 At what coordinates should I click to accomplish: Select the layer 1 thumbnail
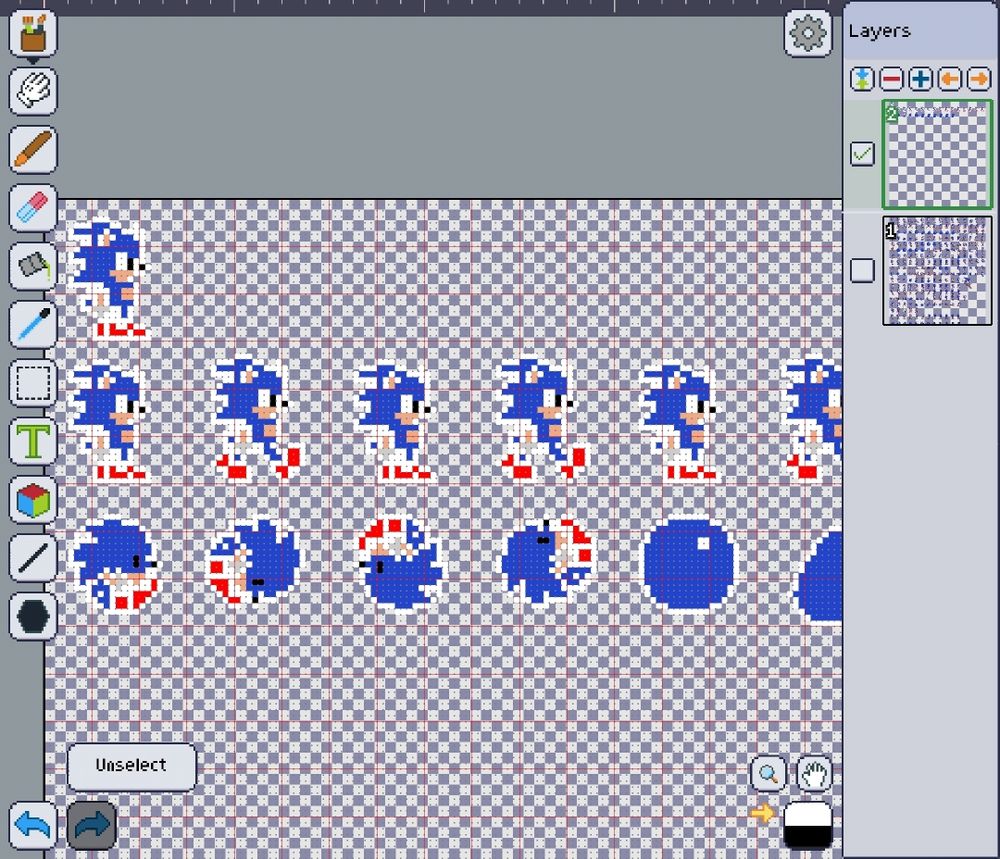(x=938, y=271)
